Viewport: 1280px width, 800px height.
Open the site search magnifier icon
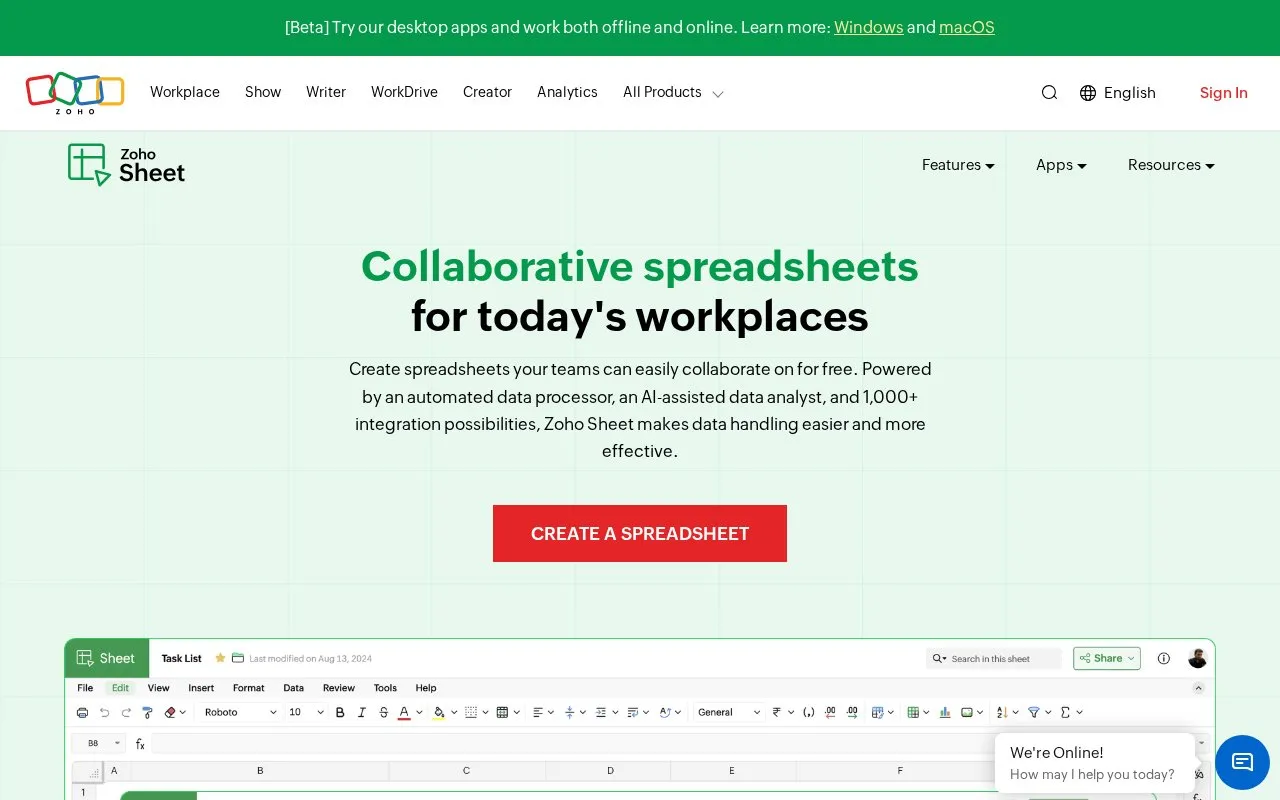1049,93
